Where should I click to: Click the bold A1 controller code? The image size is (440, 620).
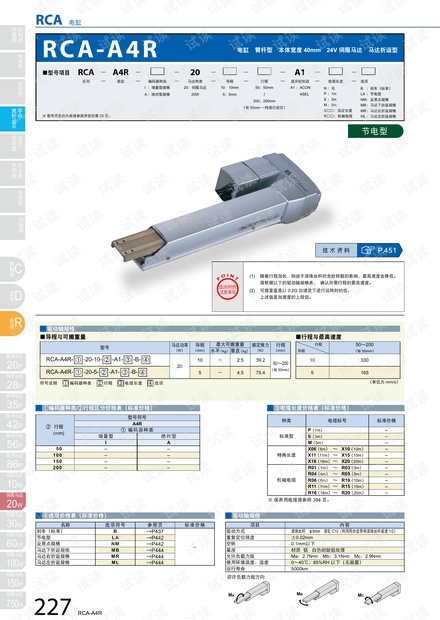[x=300, y=72]
